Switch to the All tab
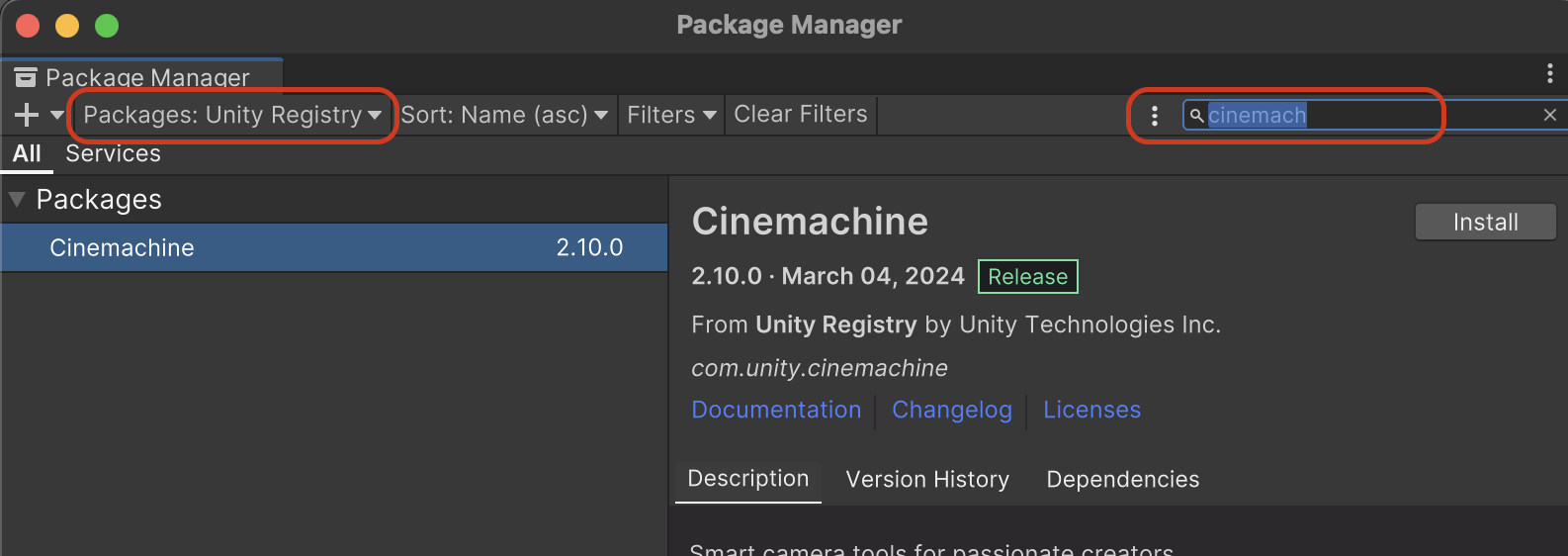This screenshot has height=556, width=1568. tap(27, 154)
